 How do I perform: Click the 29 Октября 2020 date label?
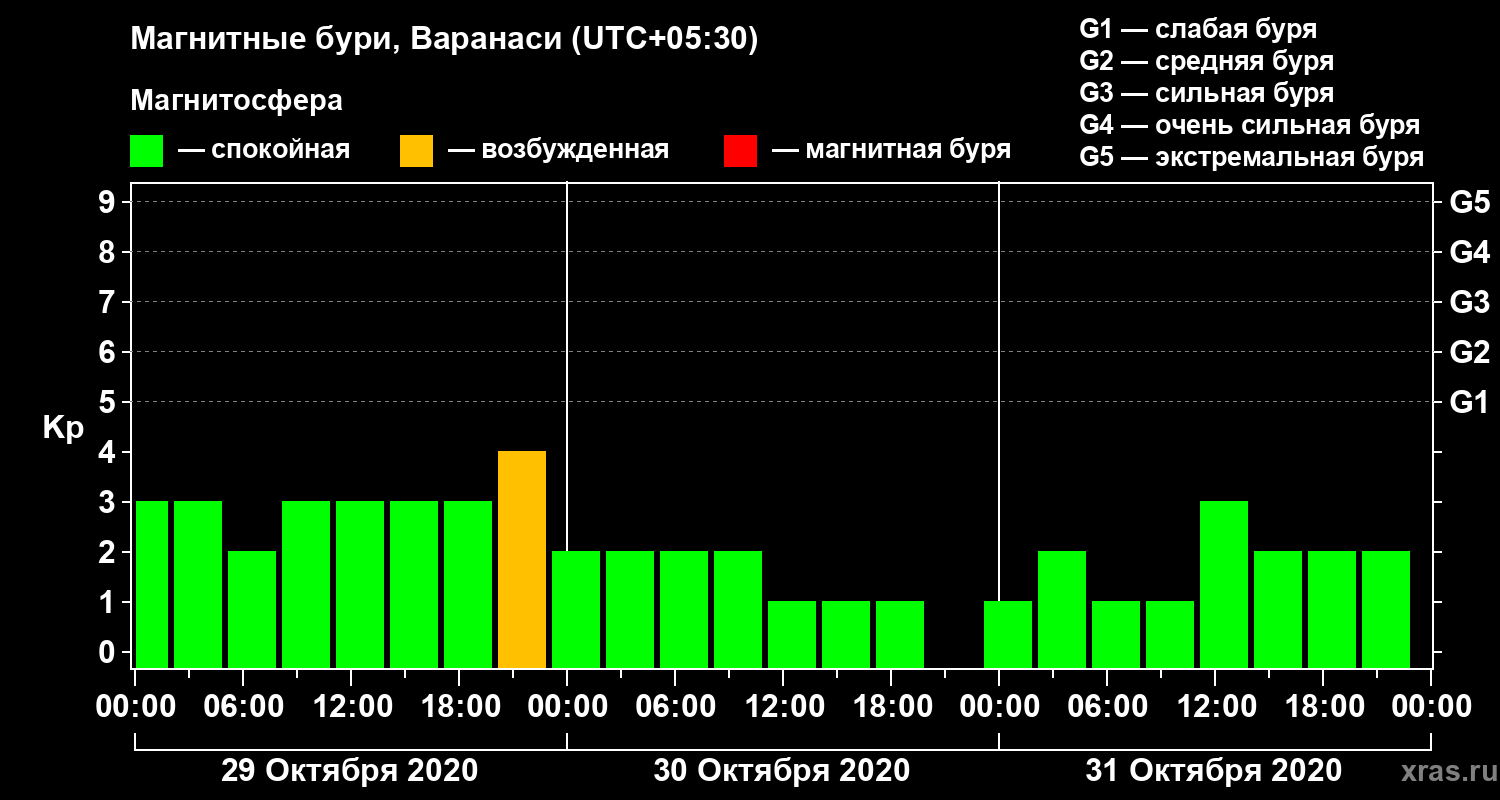349,771
